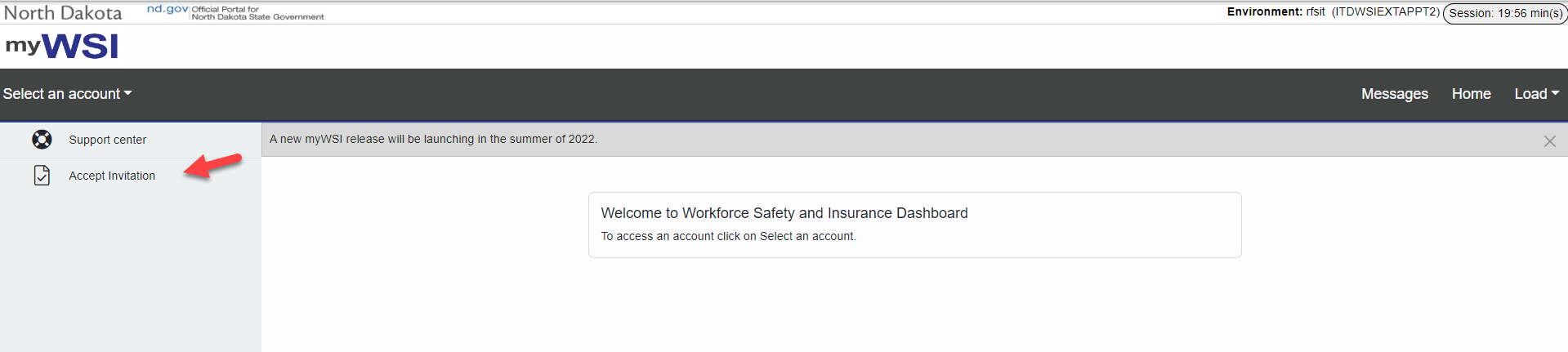
Task: Expand the Load dropdown menu
Action: pyautogui.click(x=1536, y=94)
